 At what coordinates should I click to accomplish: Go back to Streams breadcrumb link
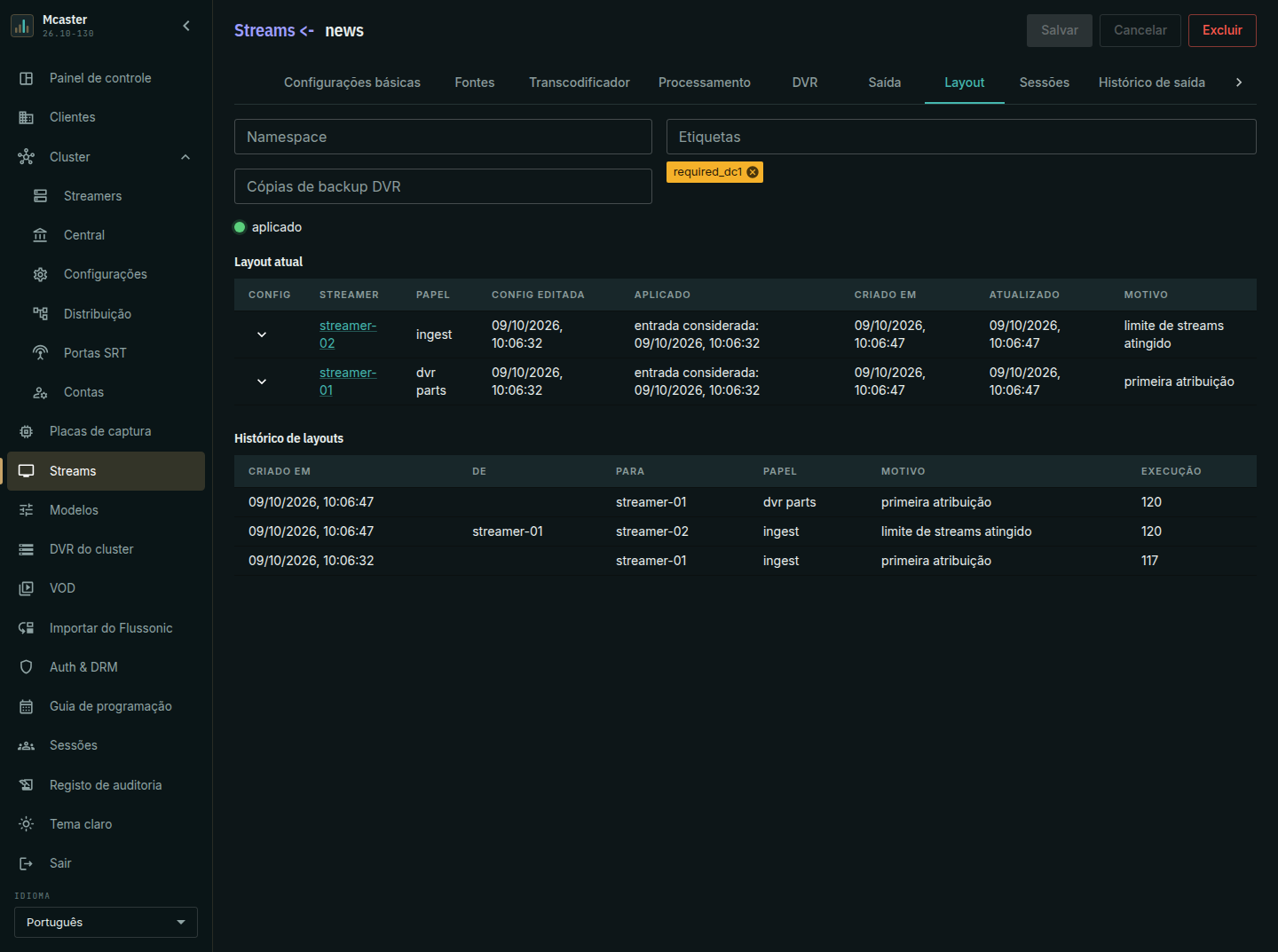(264, 30)
